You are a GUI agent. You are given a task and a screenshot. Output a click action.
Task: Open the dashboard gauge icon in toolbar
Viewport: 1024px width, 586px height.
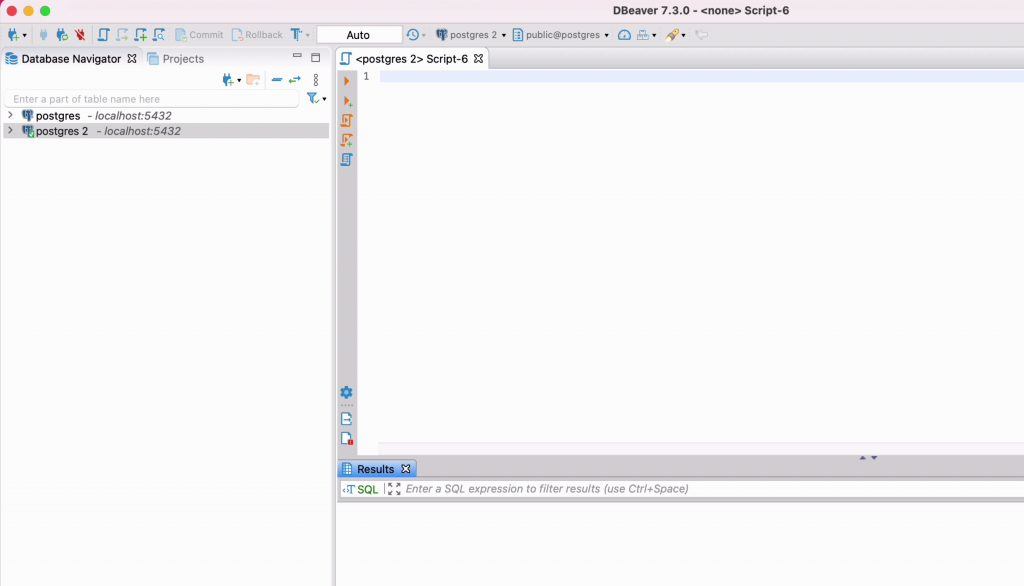pyautogui.click(x=624, y=35)
